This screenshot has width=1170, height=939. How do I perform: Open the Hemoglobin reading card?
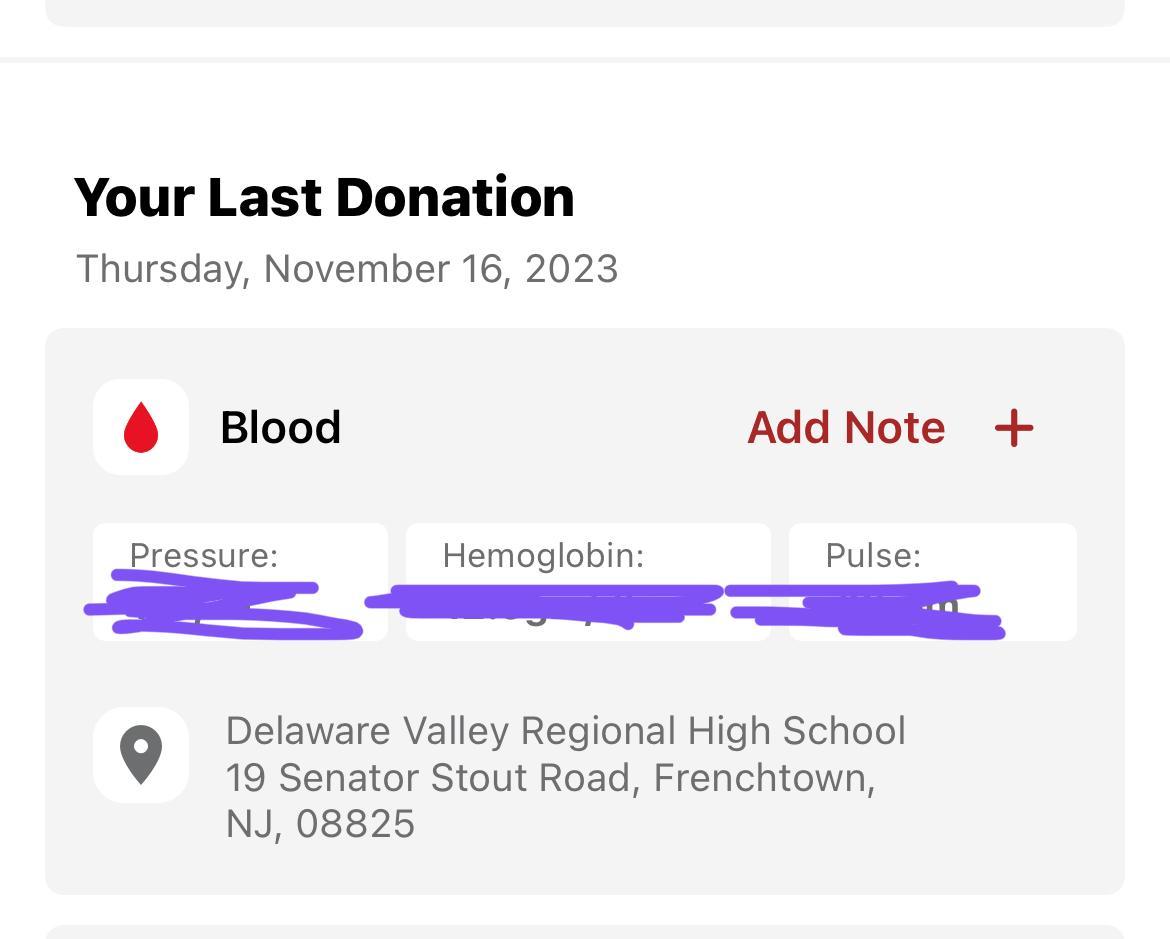(588, 581)
